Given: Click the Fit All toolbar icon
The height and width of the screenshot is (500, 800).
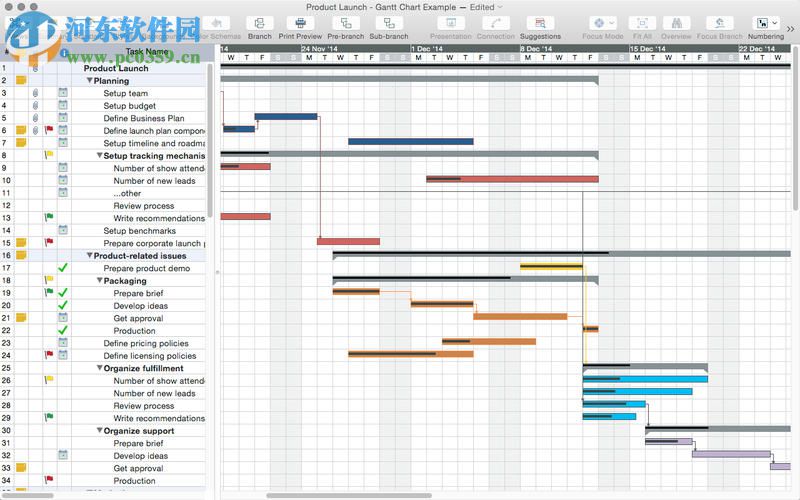Looking at the screenshot, I should click(642, 23).
